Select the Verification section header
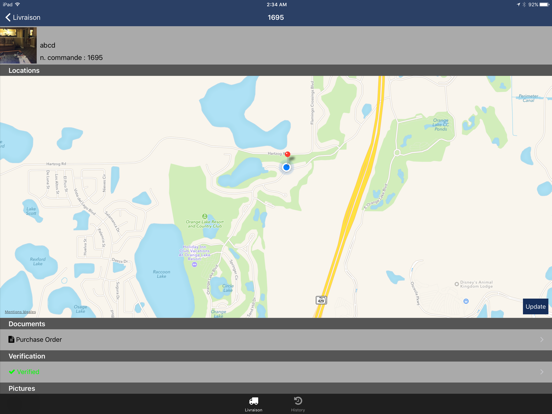552x414 pixels. [276, 356]
